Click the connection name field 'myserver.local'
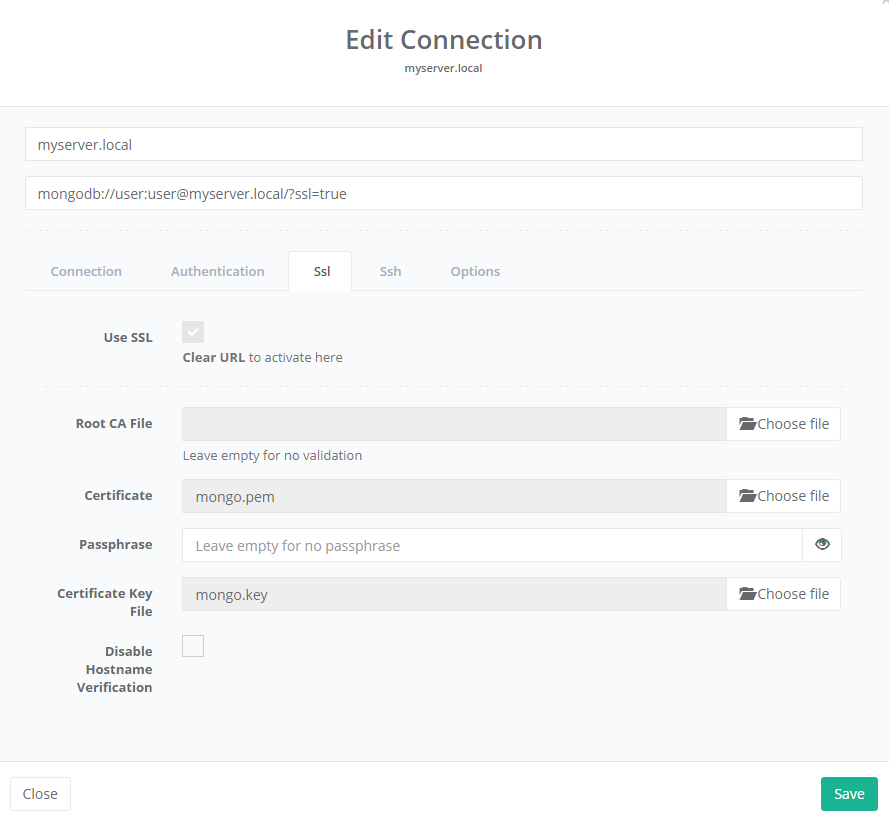889x819 pixels. (443, 145)
